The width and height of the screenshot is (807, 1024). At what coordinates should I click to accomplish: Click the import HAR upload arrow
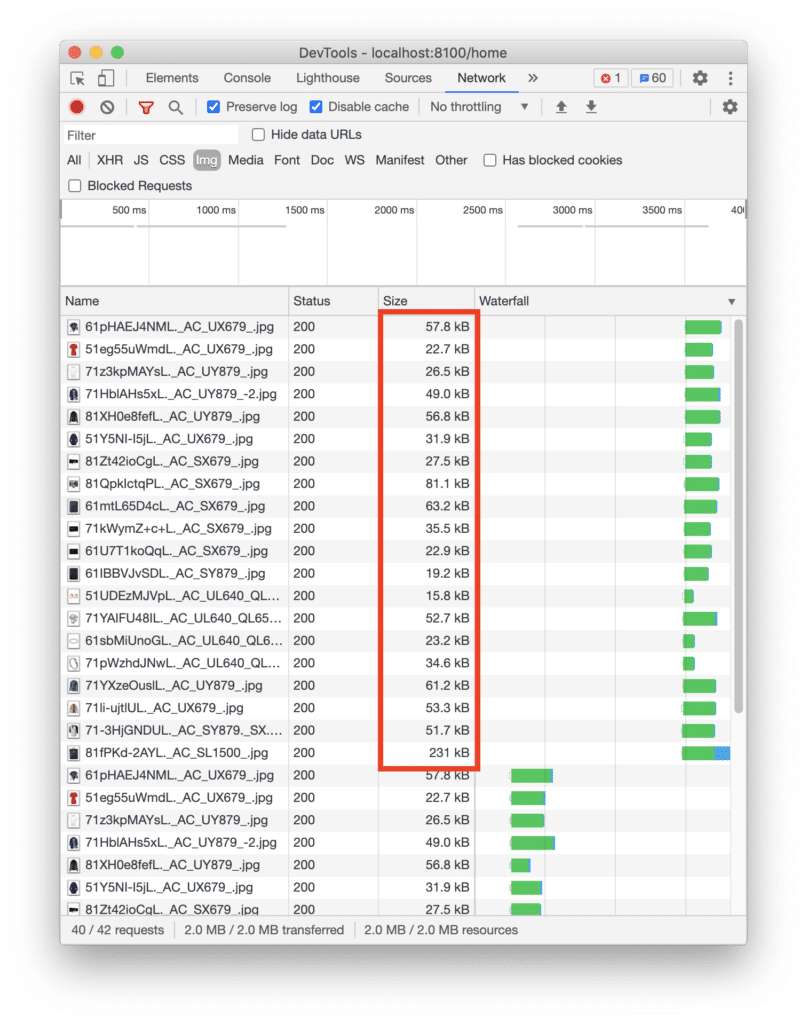[x=561, y=107]
